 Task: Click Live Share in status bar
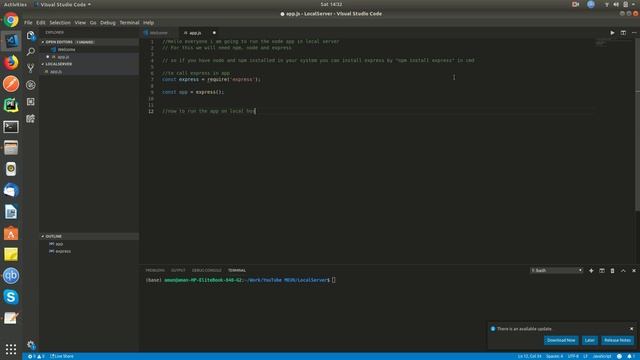coord(62,356)
